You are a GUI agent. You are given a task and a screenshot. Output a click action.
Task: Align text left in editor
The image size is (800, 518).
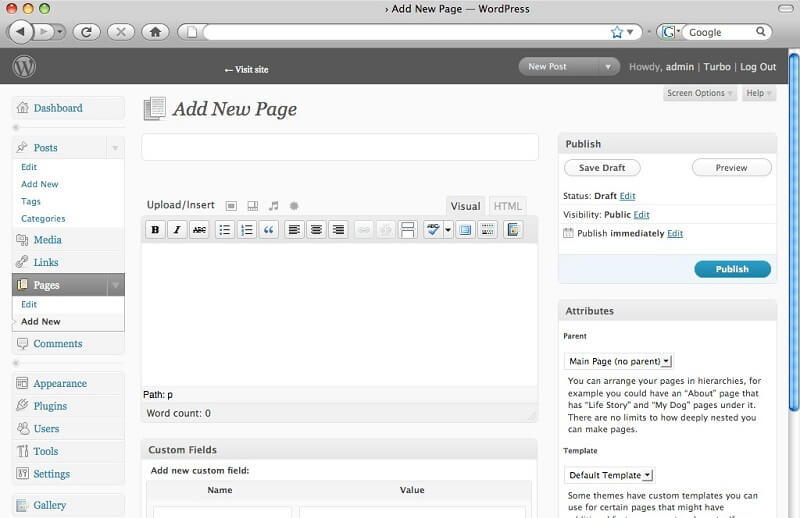coord(294,230)
